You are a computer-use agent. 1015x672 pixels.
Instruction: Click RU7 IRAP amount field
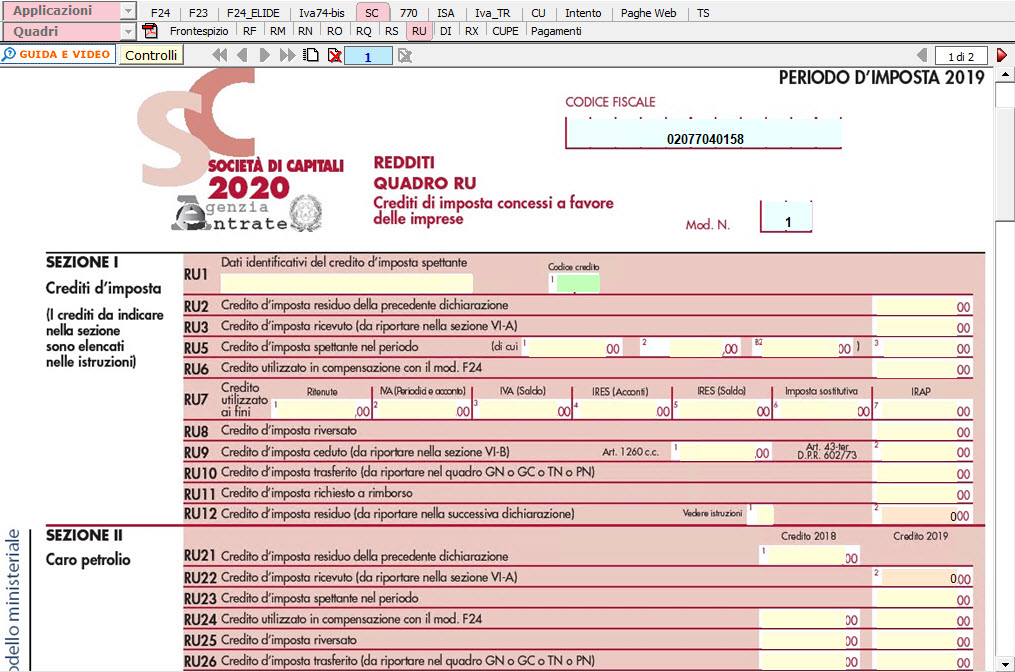tap(926, 410)
